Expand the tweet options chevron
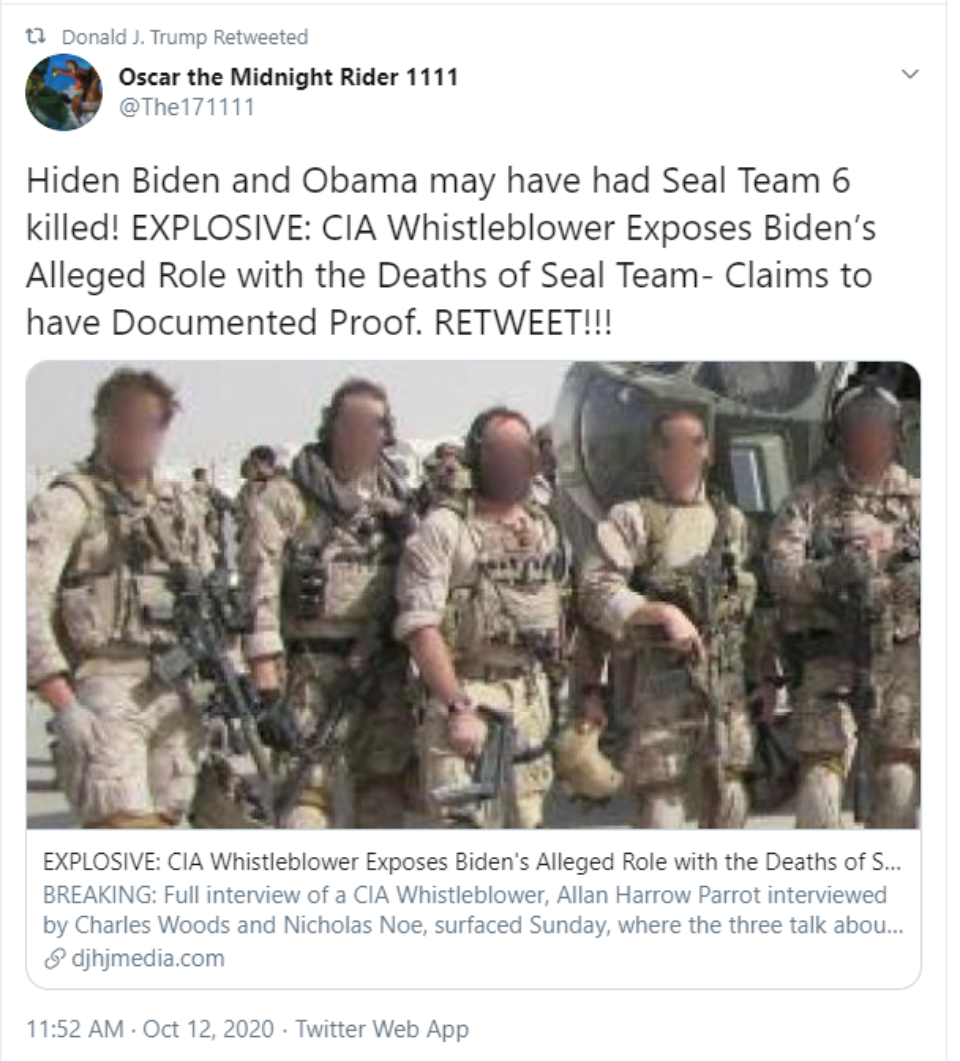960x1061 pixels. [911, 74]
